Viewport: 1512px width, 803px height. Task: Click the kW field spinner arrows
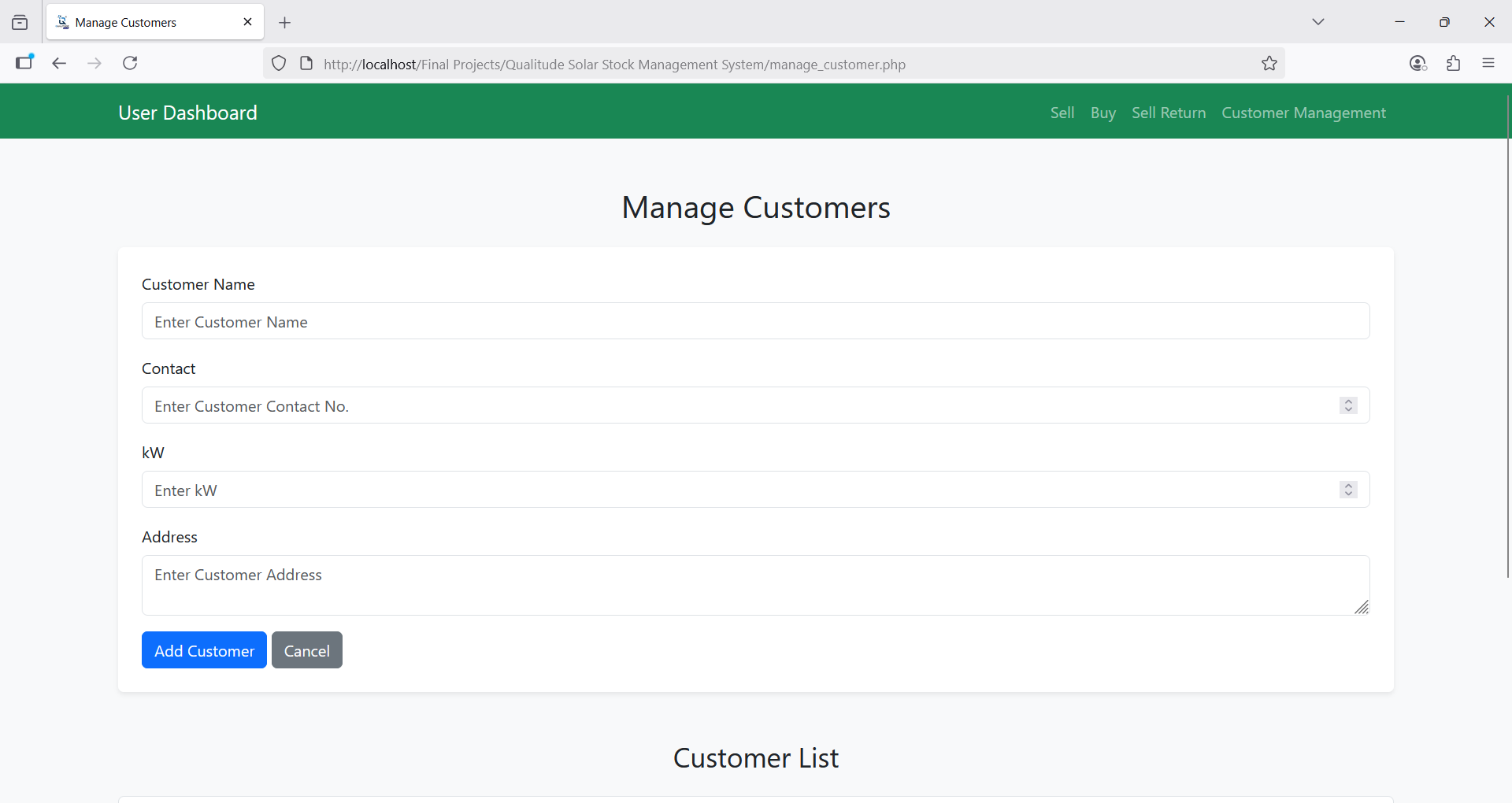click(1348, 490)
